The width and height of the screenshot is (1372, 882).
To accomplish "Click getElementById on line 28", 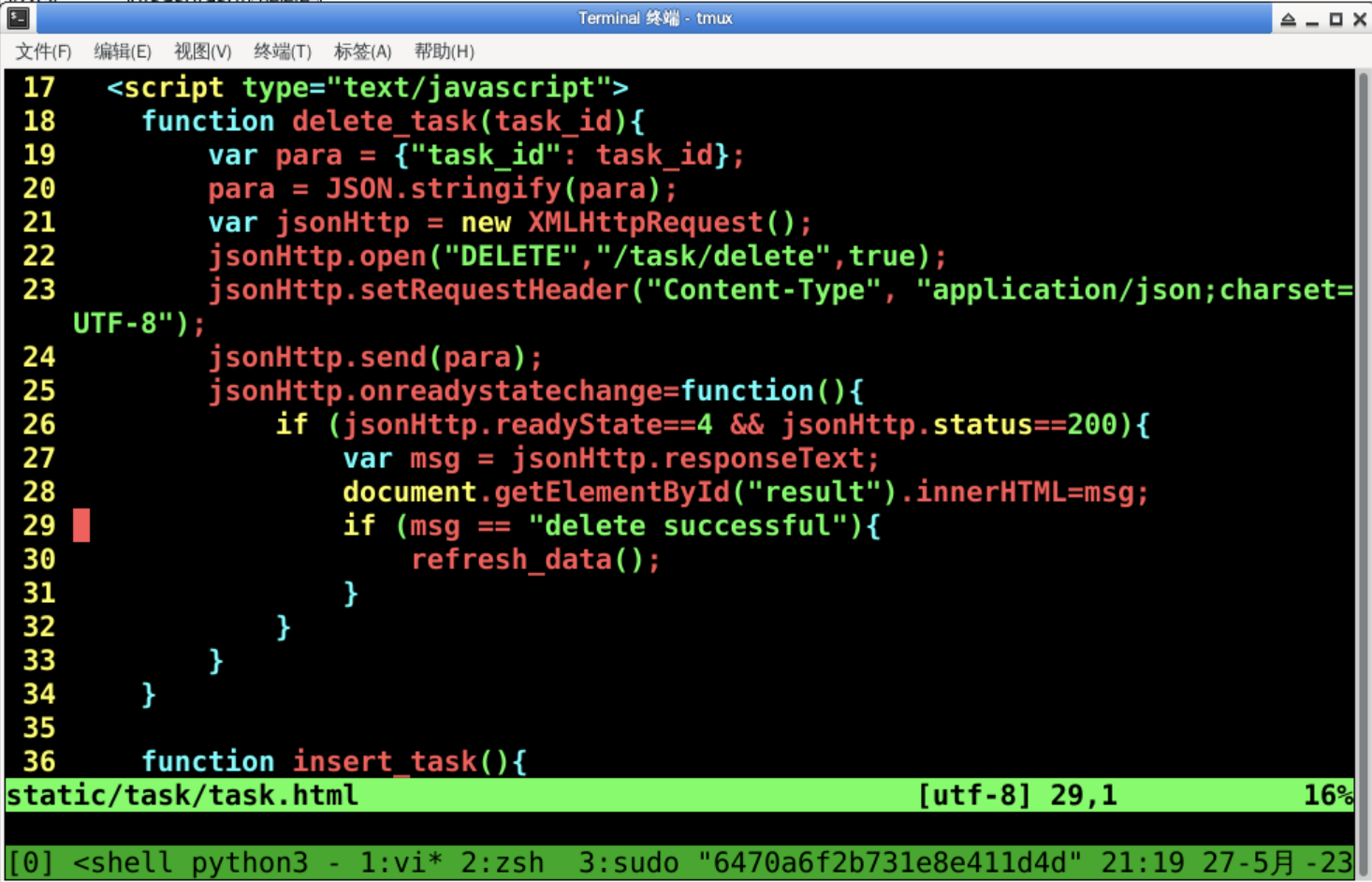I will (612, 492).
